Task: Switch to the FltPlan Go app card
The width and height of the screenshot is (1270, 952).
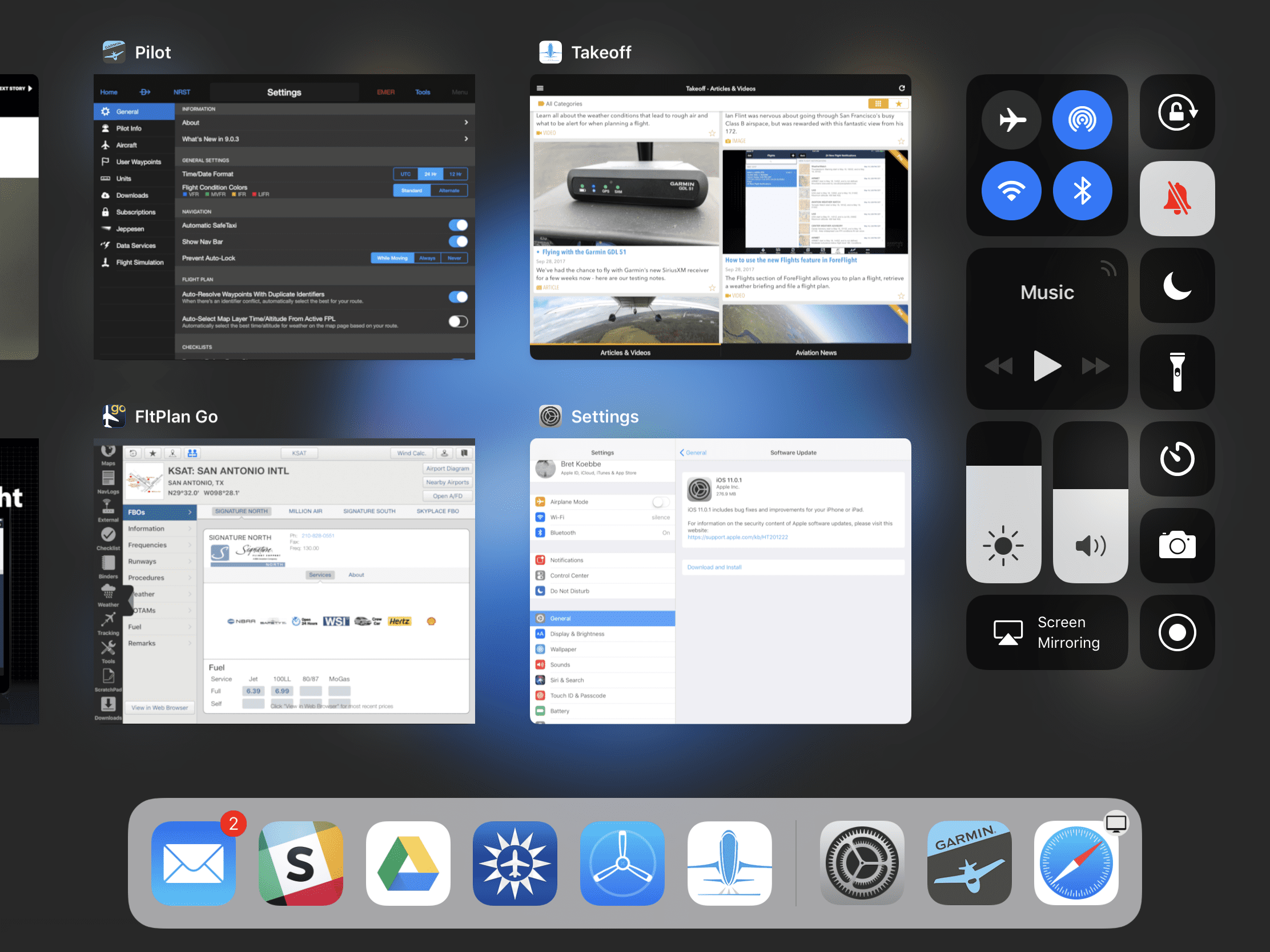Action: point(284,581)
